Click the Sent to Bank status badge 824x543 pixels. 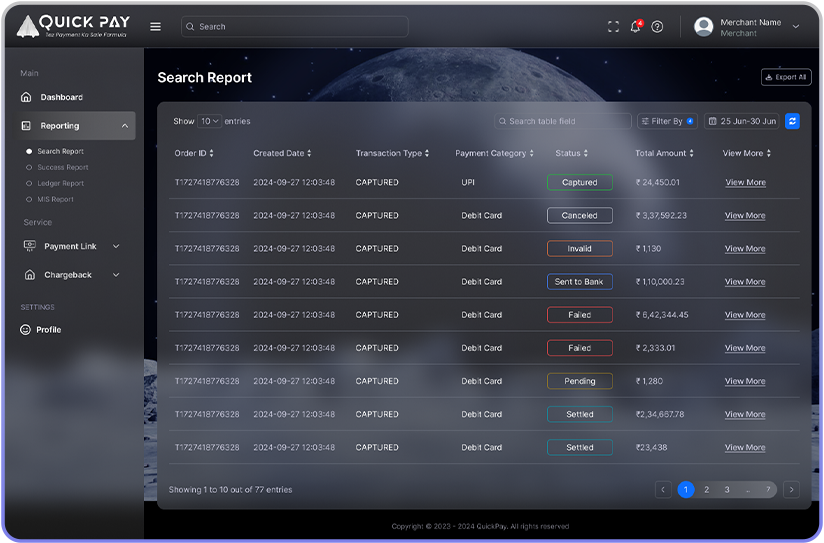point(580,282)
